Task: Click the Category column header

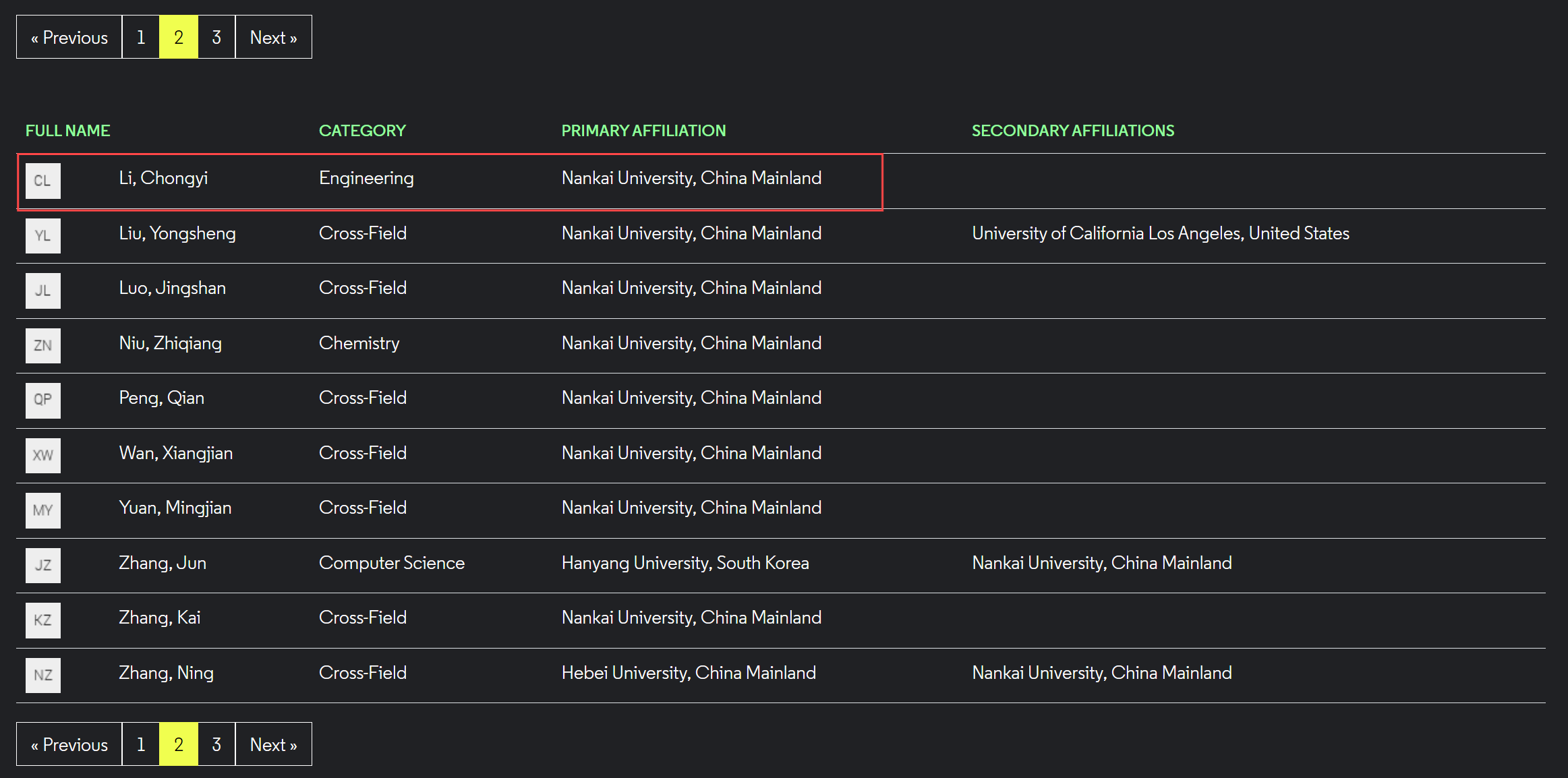Action: [x=362, y=131]
